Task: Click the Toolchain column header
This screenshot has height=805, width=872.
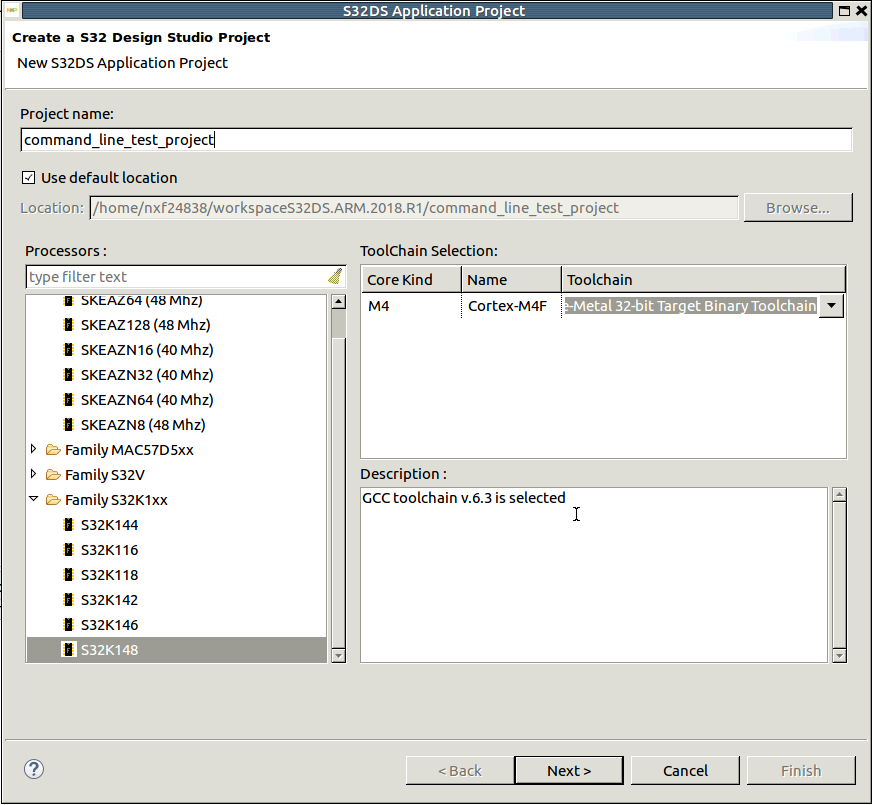Action: pyautogui.click(x=703, y=280)
